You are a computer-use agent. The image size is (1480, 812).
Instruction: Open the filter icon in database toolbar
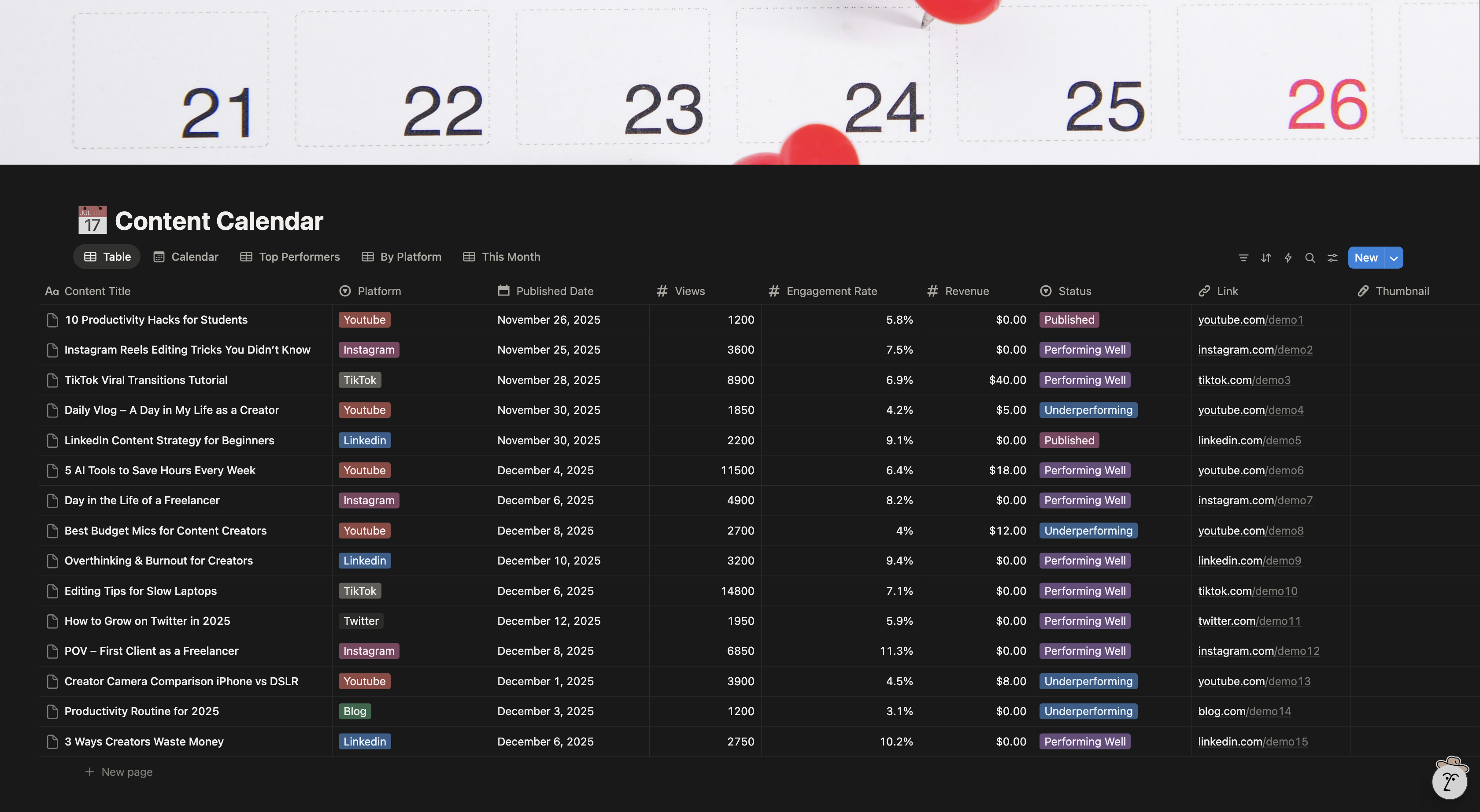point(1243,258)
